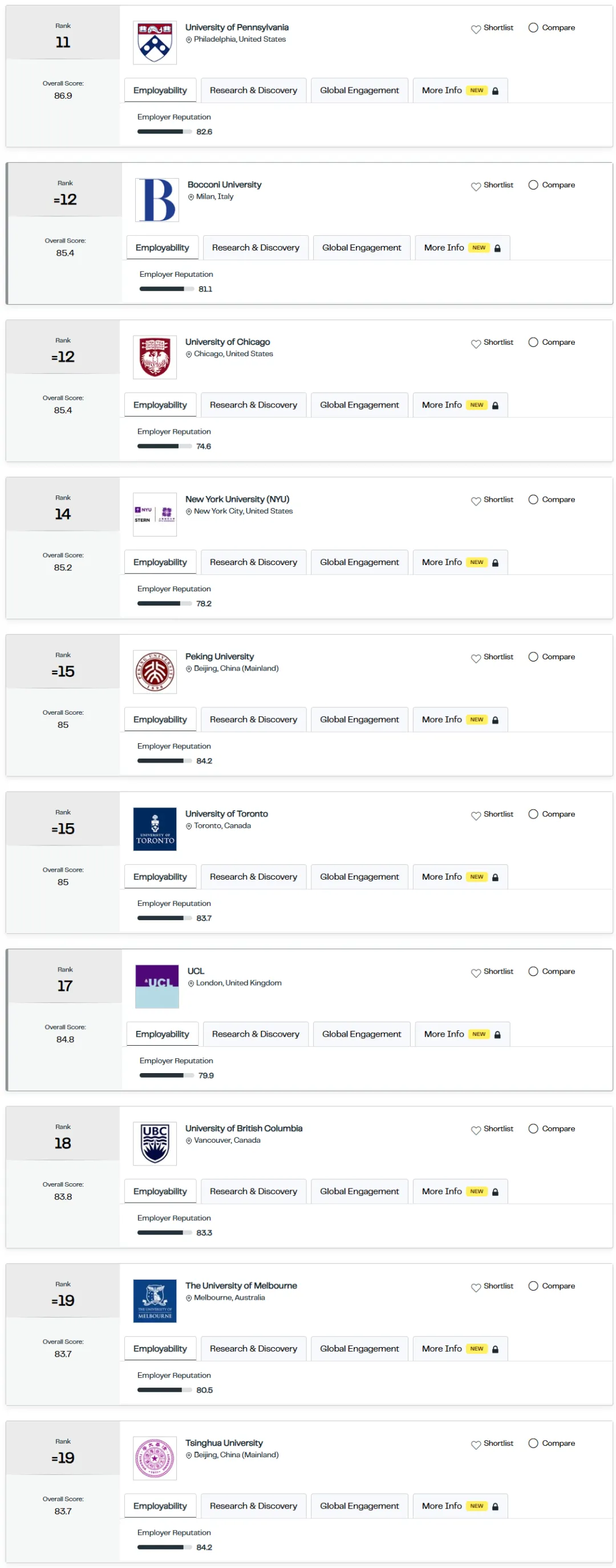Click the University of Pennsylvania crest logo
The height and width of the screenshot is (1568, 616).
[x=155, y=43]
